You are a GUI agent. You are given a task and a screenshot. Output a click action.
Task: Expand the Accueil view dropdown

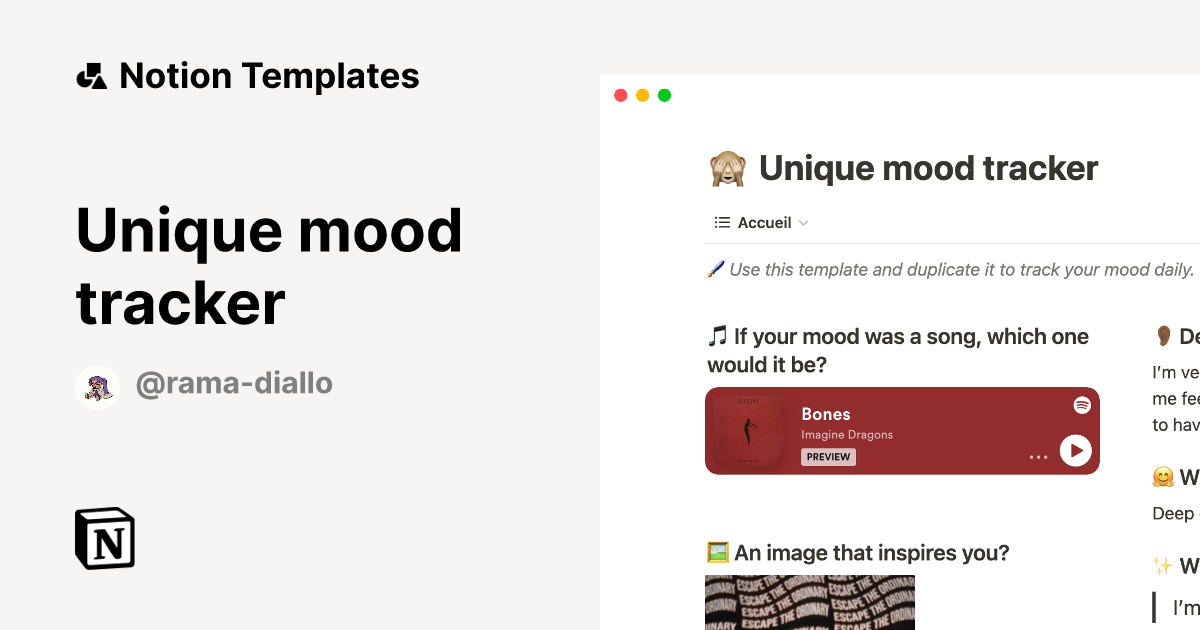806,222
